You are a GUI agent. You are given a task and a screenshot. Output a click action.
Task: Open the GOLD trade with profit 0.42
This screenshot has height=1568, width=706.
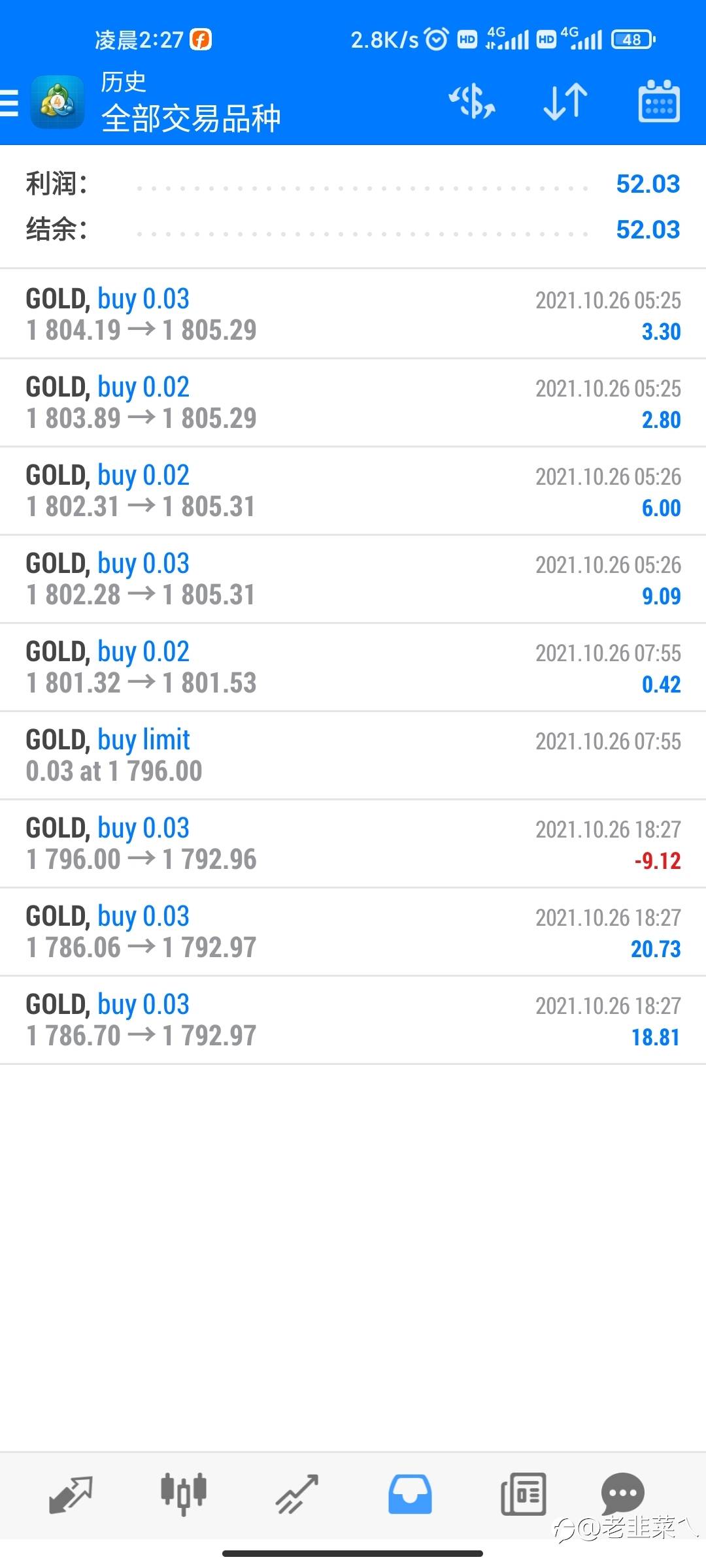coord(353,667)
